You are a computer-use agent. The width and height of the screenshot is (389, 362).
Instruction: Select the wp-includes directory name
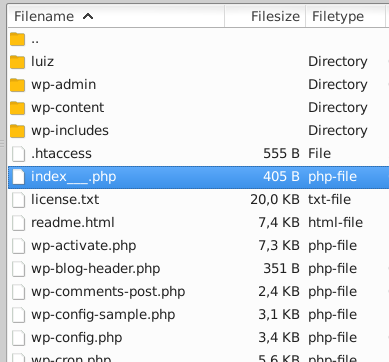pos(70,131)
